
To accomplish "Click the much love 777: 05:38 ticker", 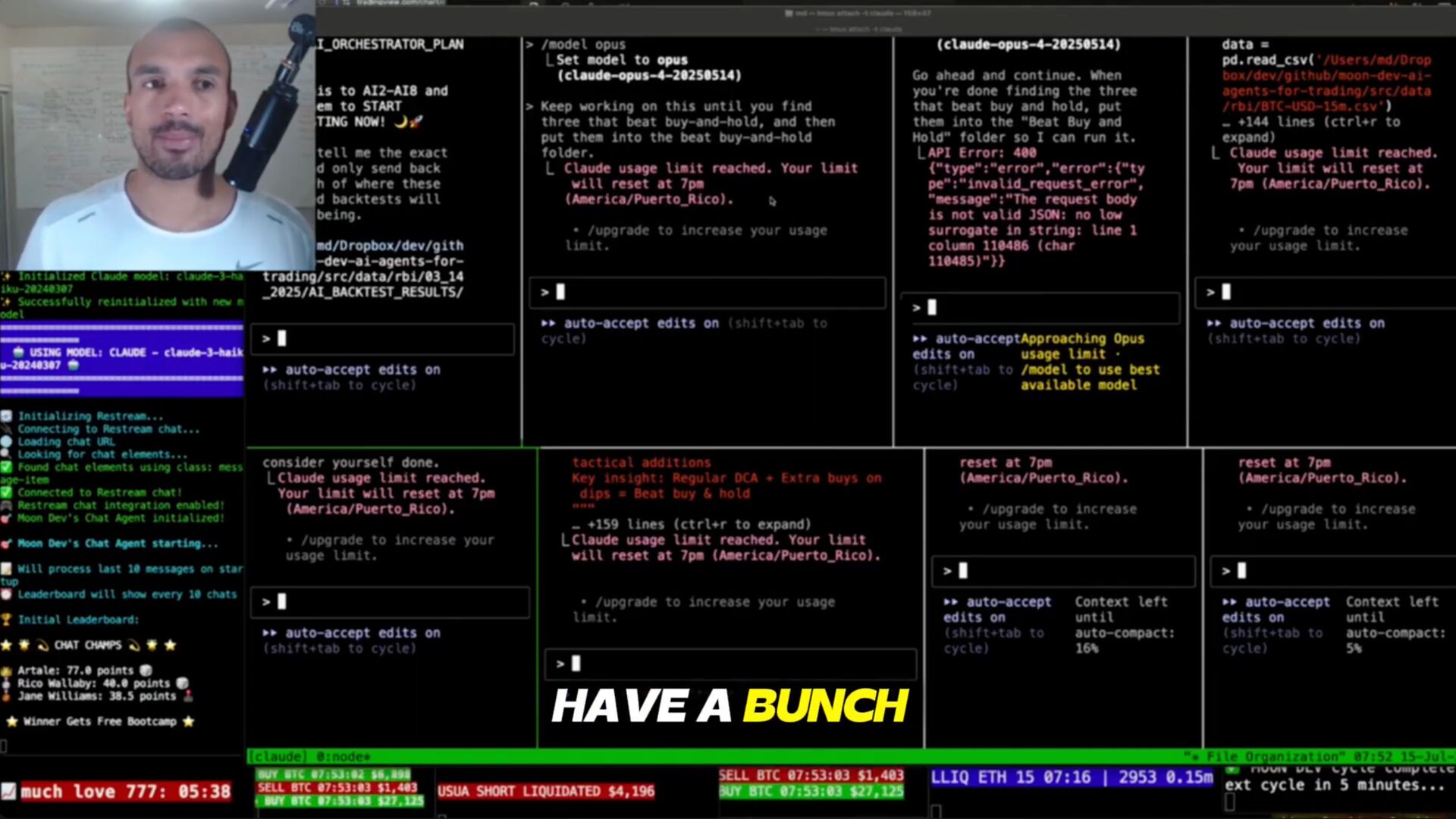I will point(125,792).
